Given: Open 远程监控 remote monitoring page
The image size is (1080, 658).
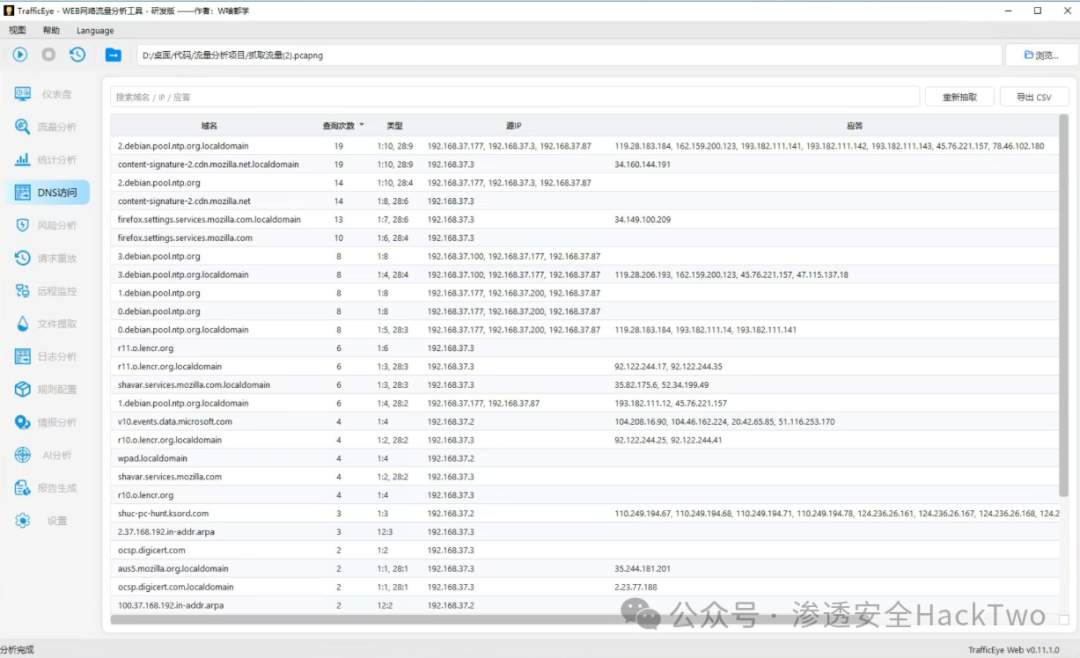Looking at the screenshot, I should click(x=48, y=291).
